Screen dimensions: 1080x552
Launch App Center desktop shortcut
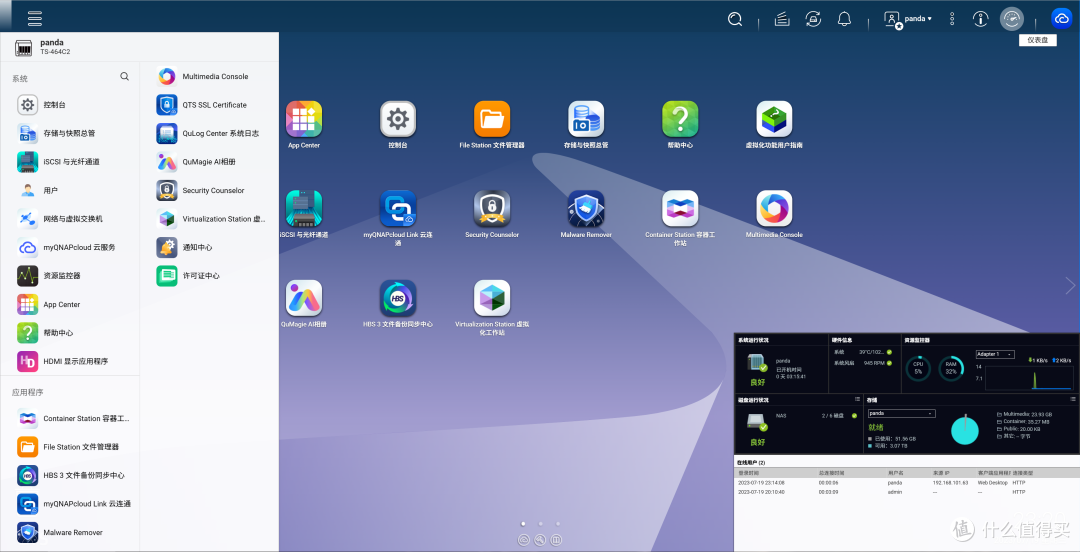pos(304,119)
